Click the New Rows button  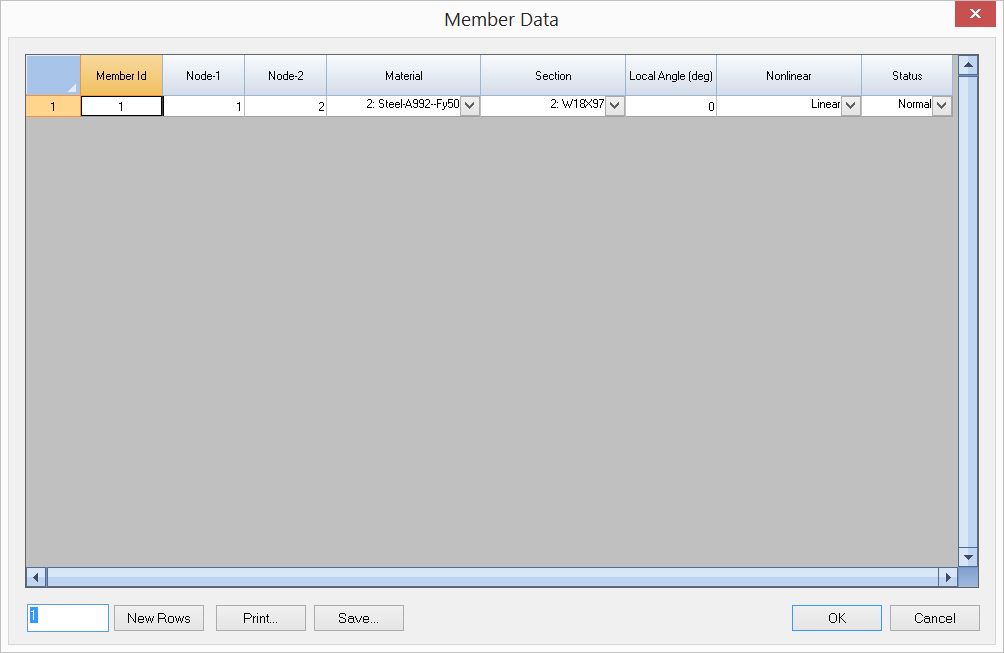158,617
